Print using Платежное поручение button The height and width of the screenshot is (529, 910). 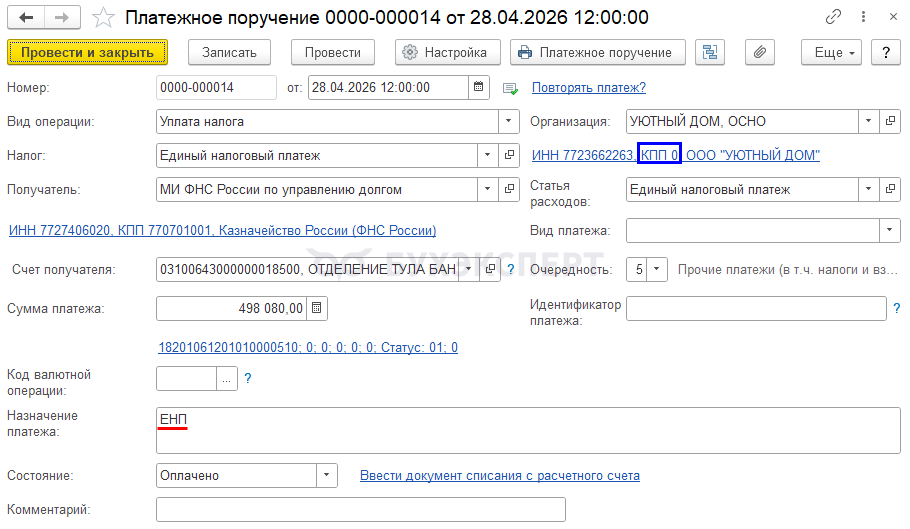pos(598,52)
